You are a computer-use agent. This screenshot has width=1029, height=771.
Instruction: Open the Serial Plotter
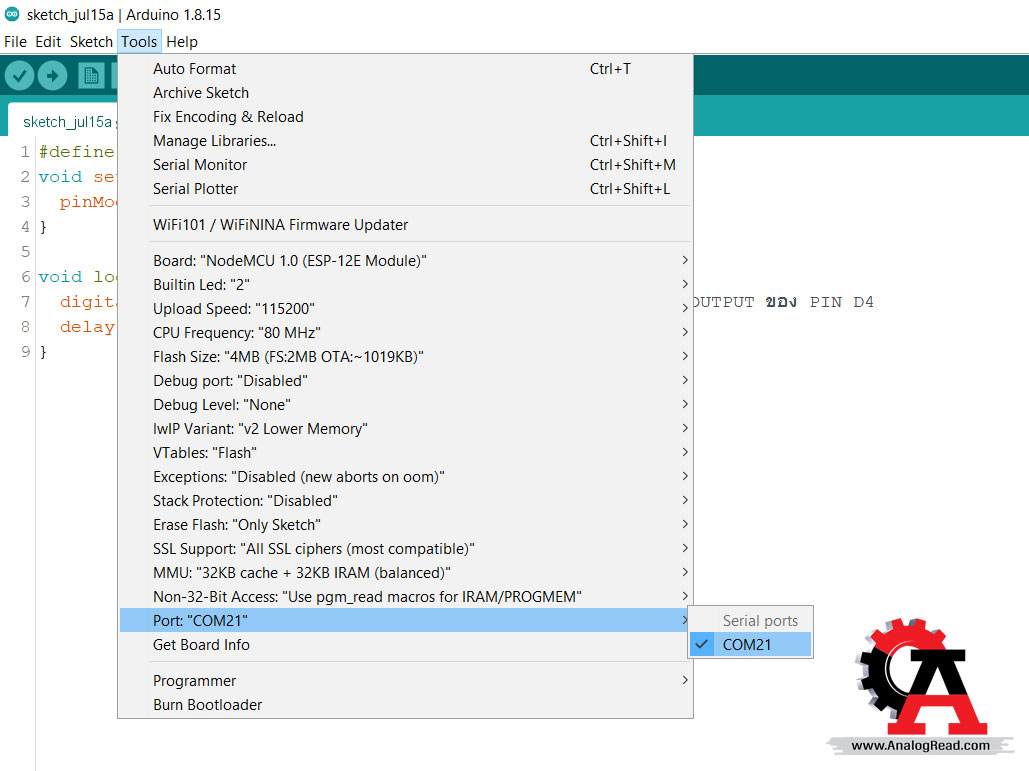tap(405, 189)
